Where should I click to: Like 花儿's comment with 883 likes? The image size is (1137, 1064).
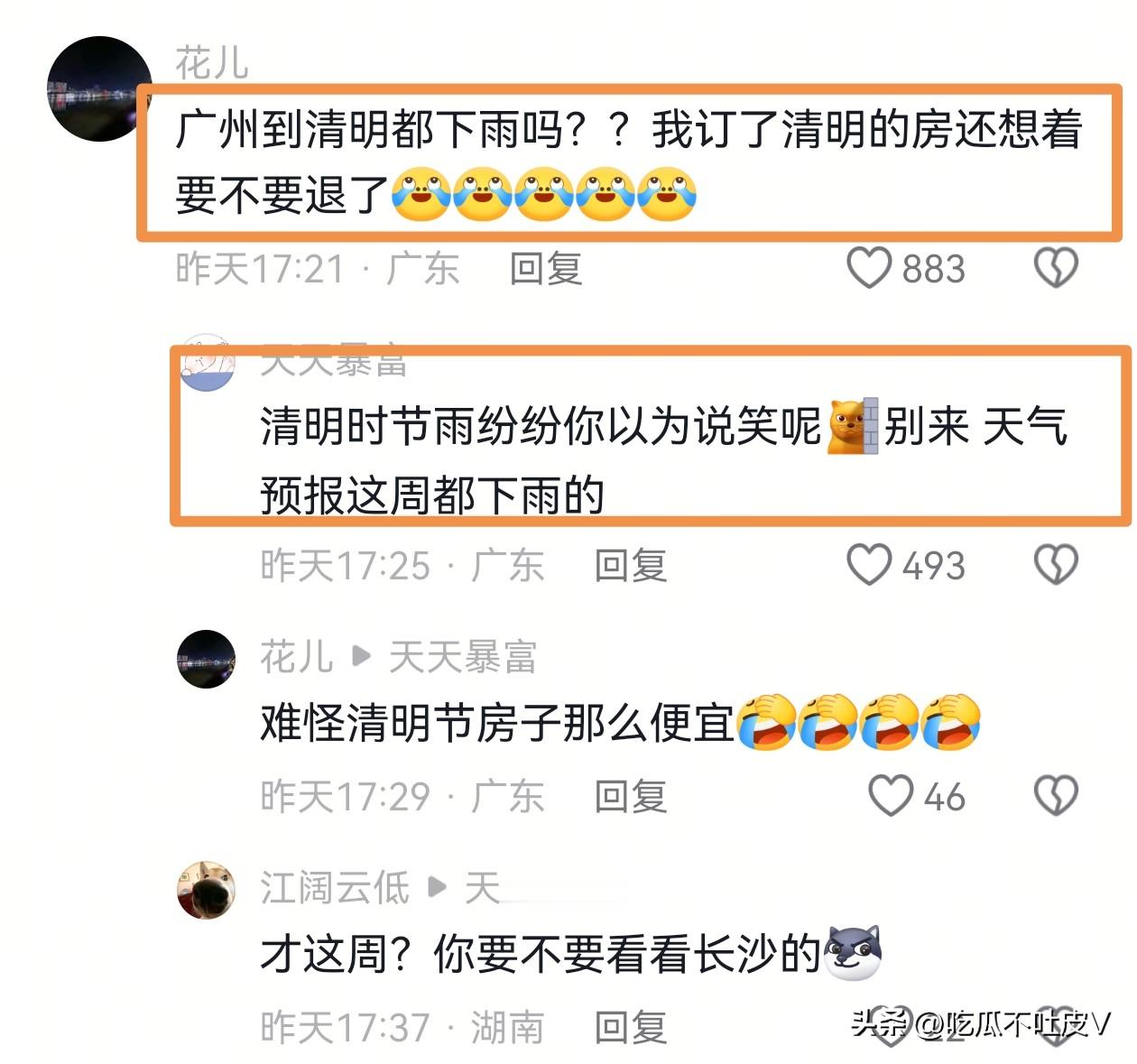869,268
